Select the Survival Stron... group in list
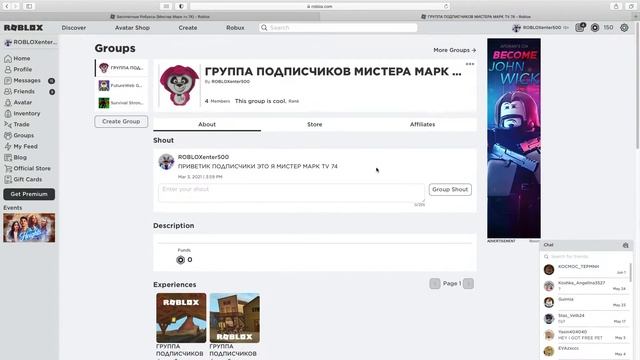Viewport: 640px width, 360px height. (x=121, y=103)
